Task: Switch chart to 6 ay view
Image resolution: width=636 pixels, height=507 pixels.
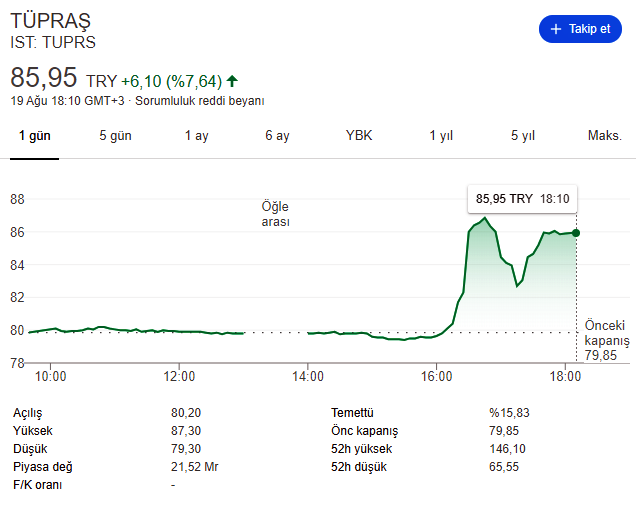Action: click(277, 136)
